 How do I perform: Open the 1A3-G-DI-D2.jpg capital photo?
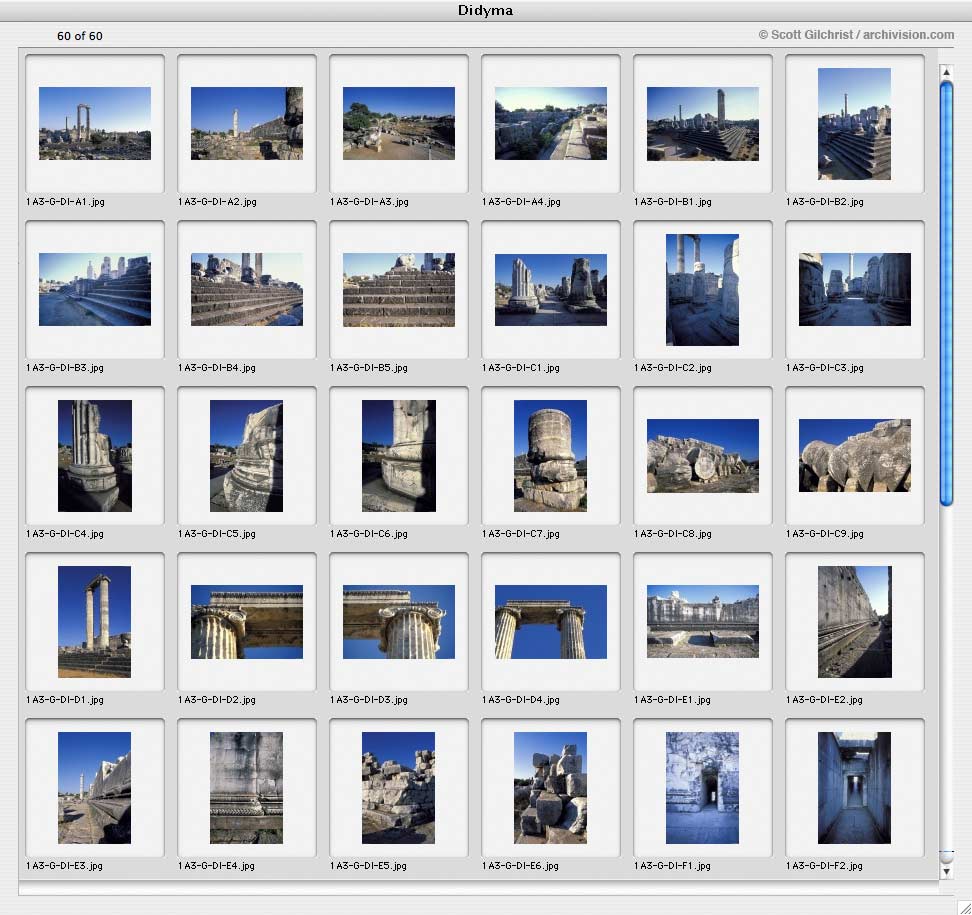(x=247, y=622)
